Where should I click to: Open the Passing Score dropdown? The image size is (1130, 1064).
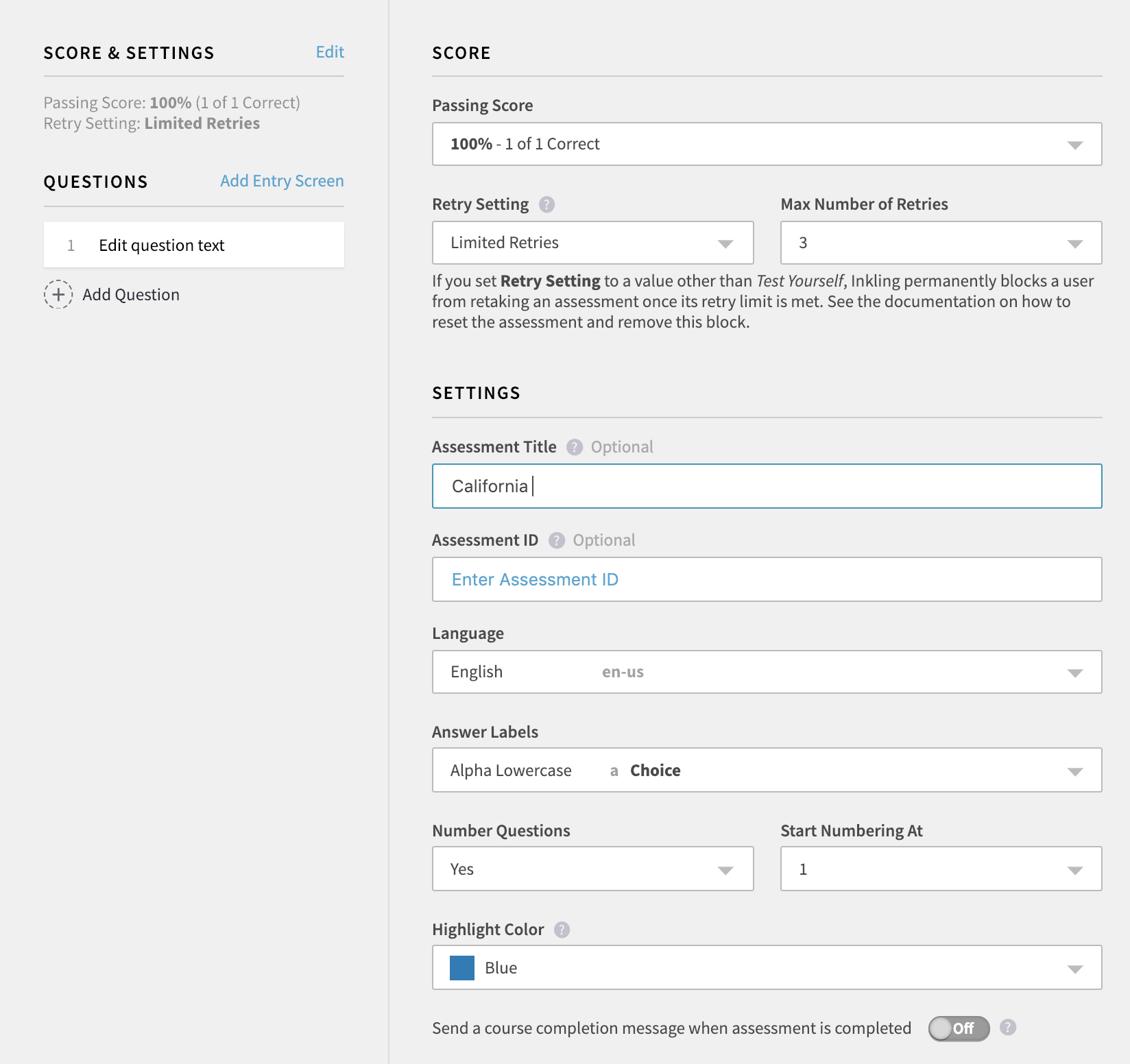[x=767, y=144]
